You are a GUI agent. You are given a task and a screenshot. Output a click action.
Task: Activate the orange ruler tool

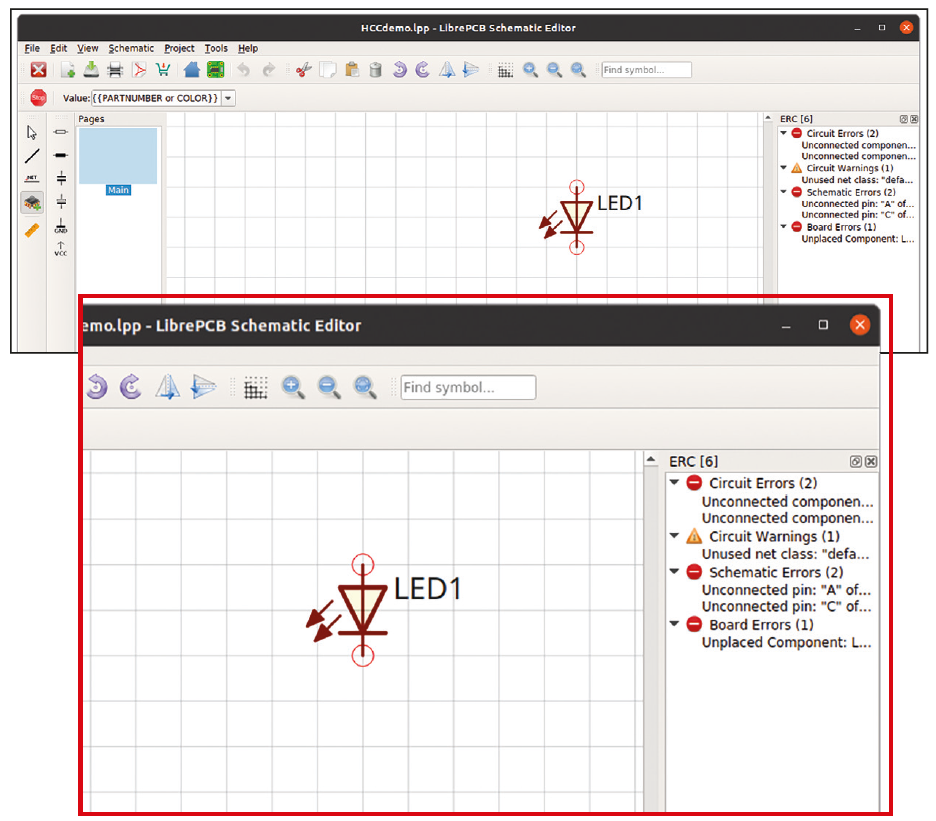tap(32, 229)
